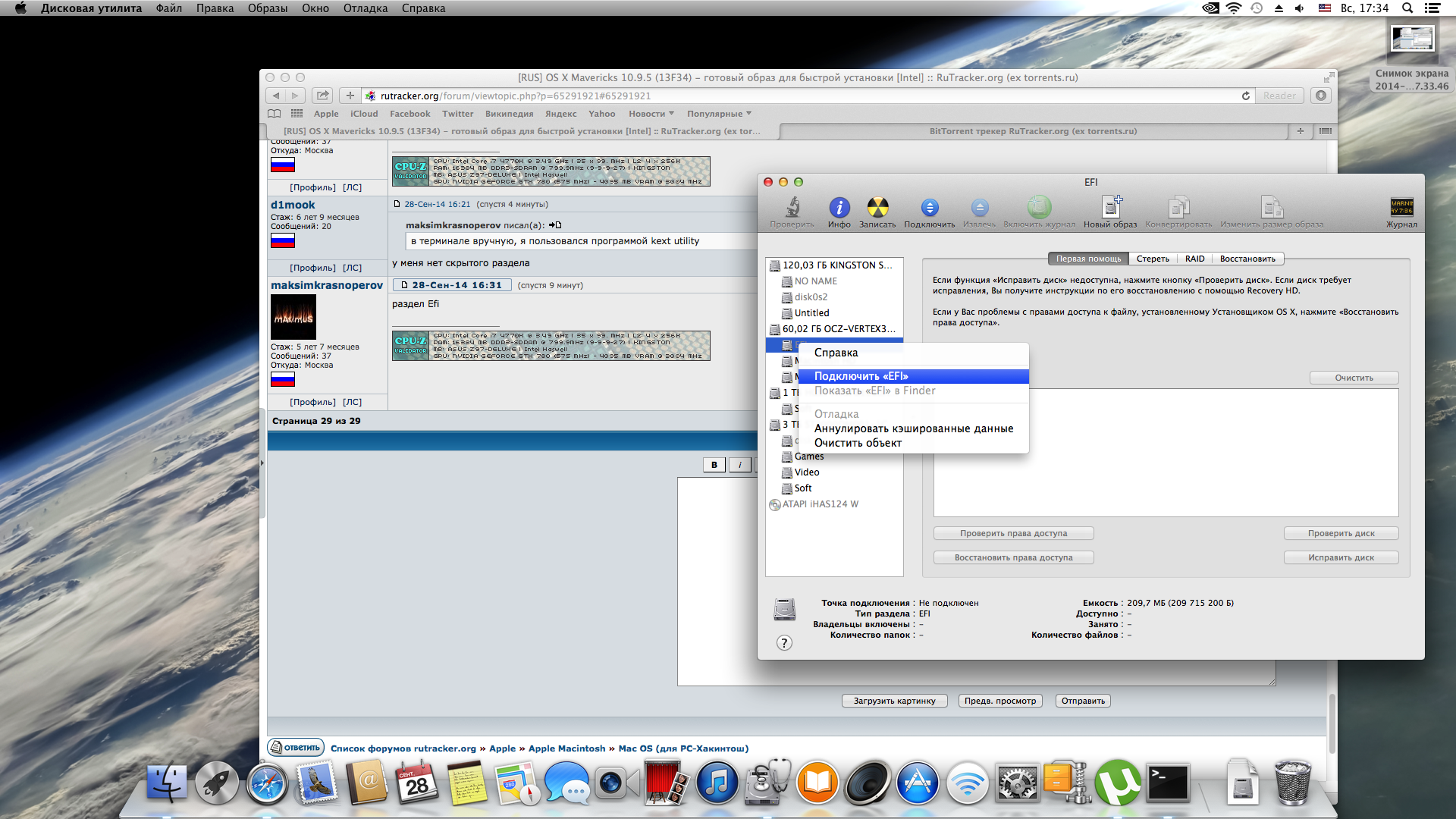
Task: Open Terminal icon in the Dock
Action: pos(1167,783)
